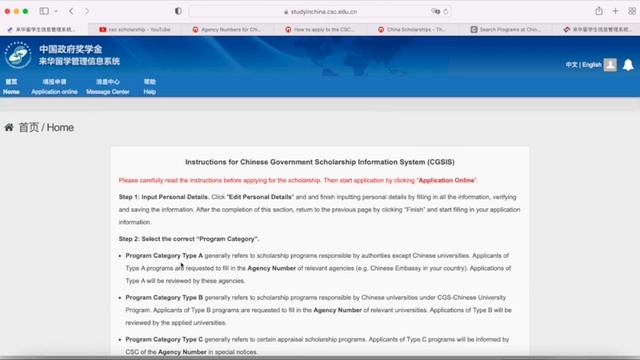Open the Message Center menu item

pyautogui.click(x=108, y=87)
